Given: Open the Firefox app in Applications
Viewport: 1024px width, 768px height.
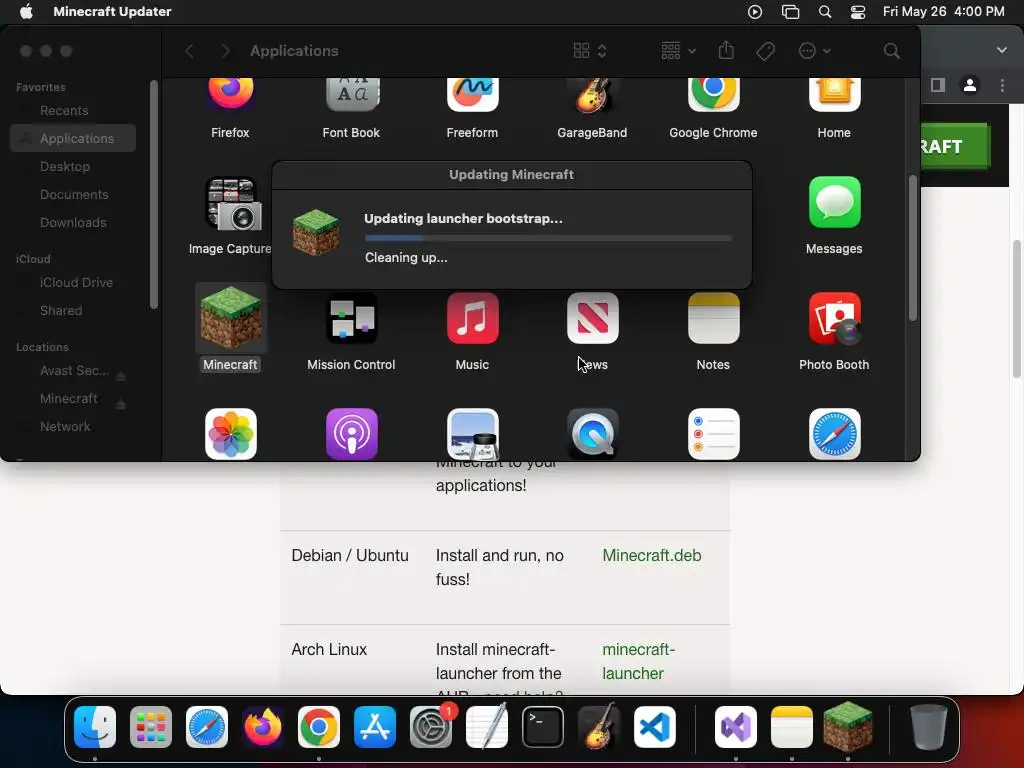Looking at the screenshot, I should (231, 94).
